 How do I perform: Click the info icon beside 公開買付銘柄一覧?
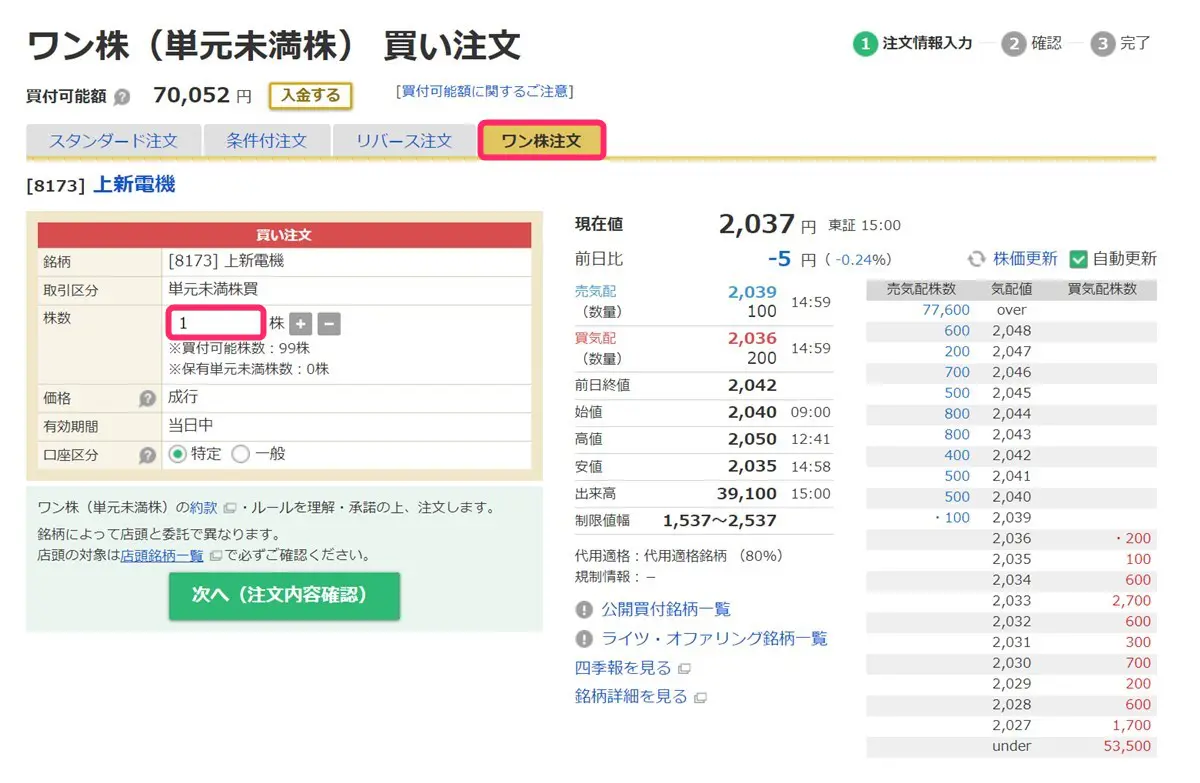point(584,610)
